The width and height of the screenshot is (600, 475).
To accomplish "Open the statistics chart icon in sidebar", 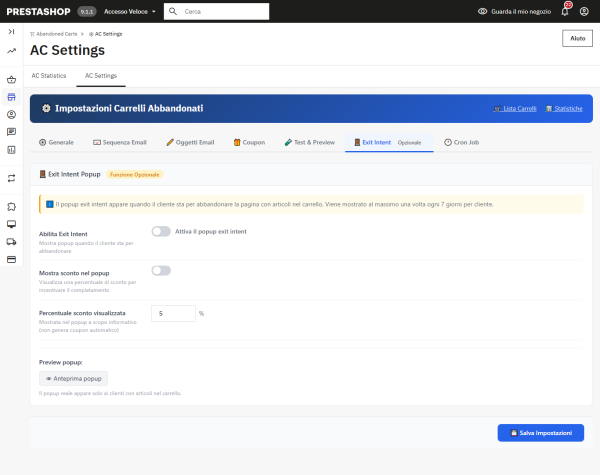I will coord(11,150).
